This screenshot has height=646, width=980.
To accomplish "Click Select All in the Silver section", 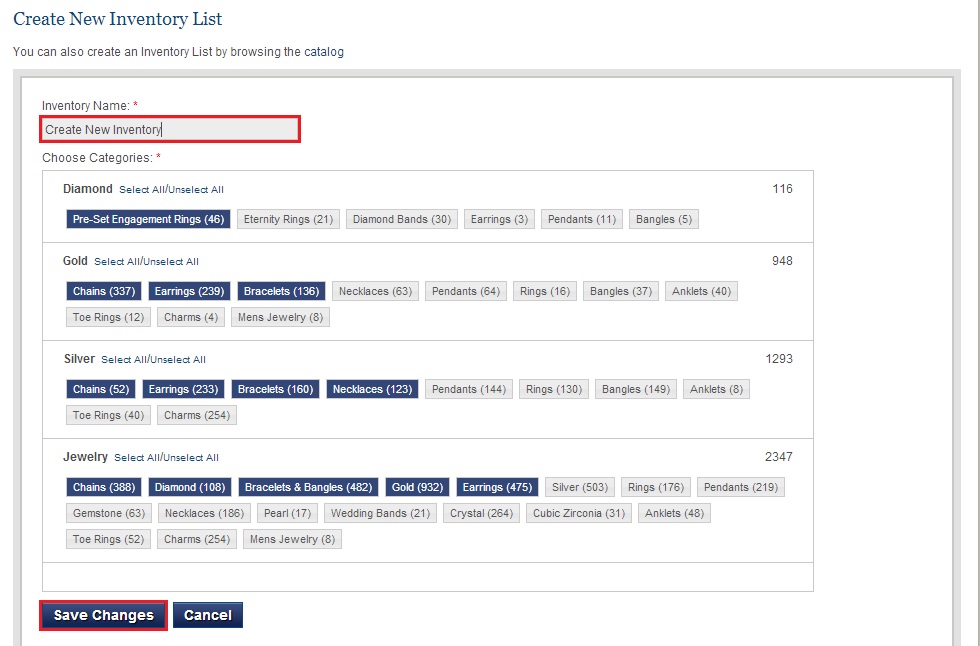I will [125, 359].
